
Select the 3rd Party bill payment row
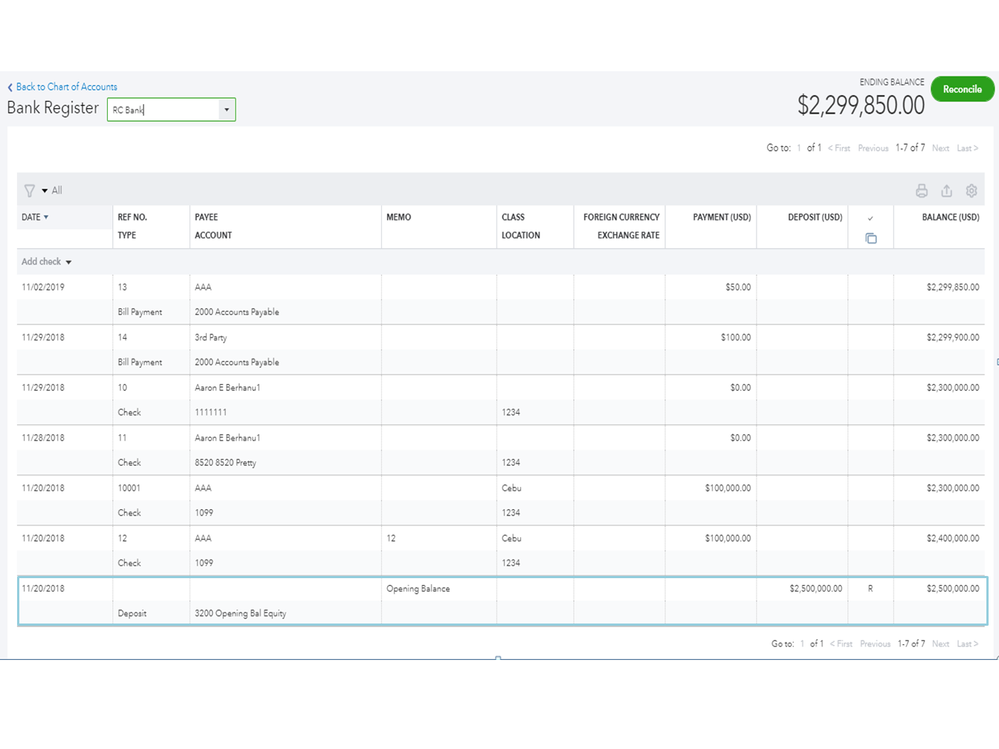tap(210, 338)
